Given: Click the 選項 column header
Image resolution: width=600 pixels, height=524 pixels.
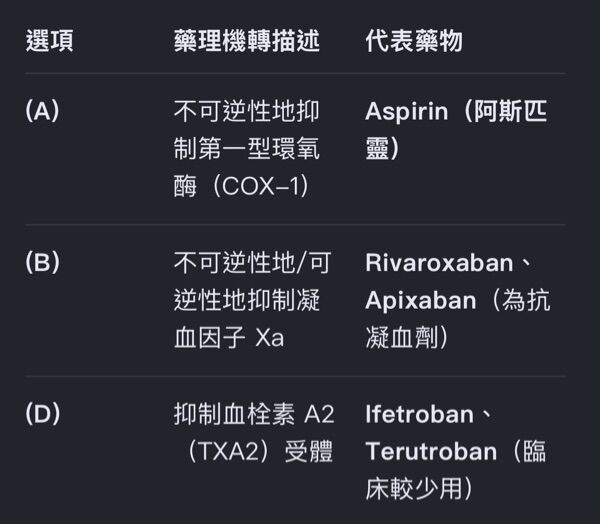Looking at the screenshot, I should tap(49, 41).
